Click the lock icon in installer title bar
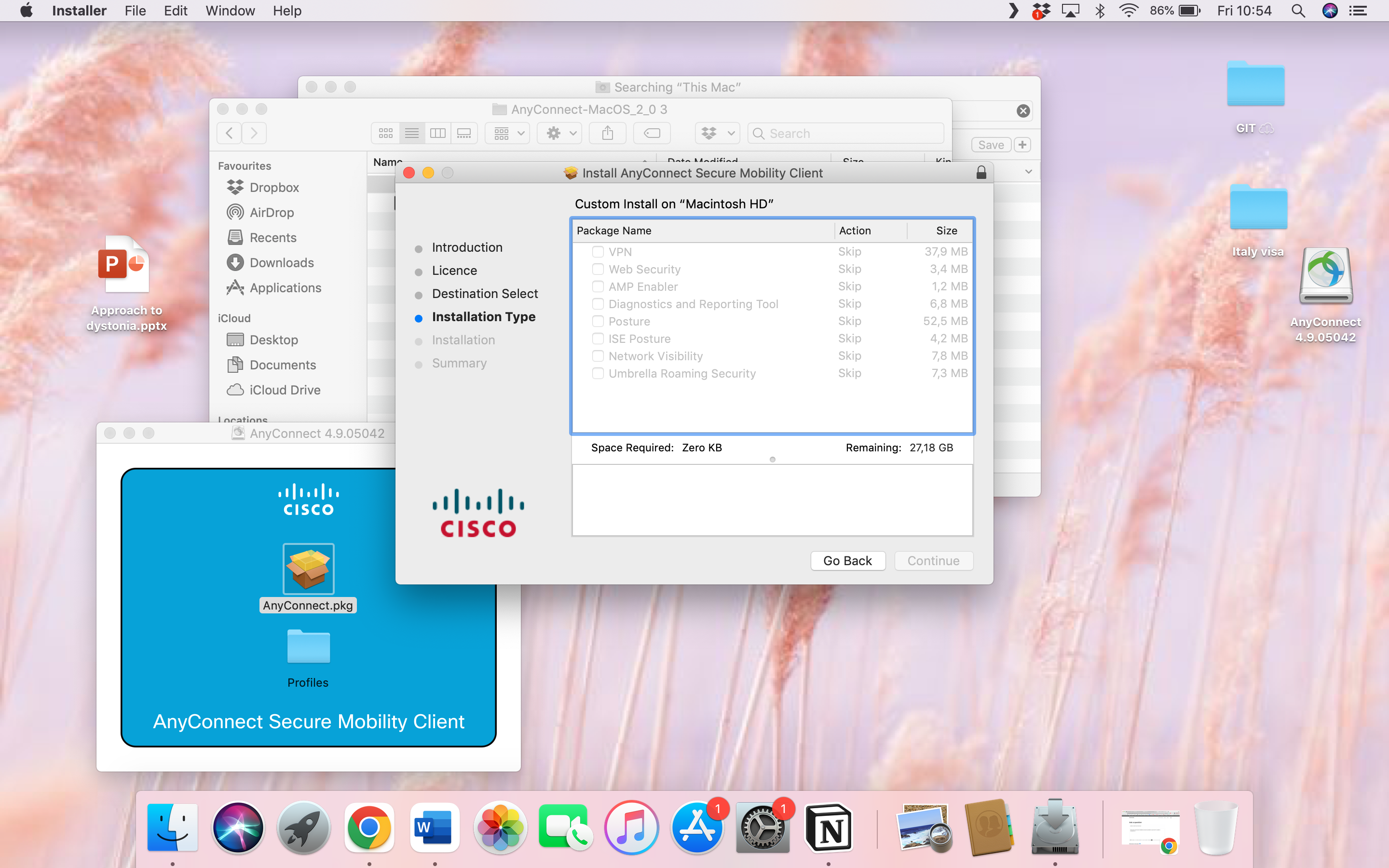 [981, 173]
